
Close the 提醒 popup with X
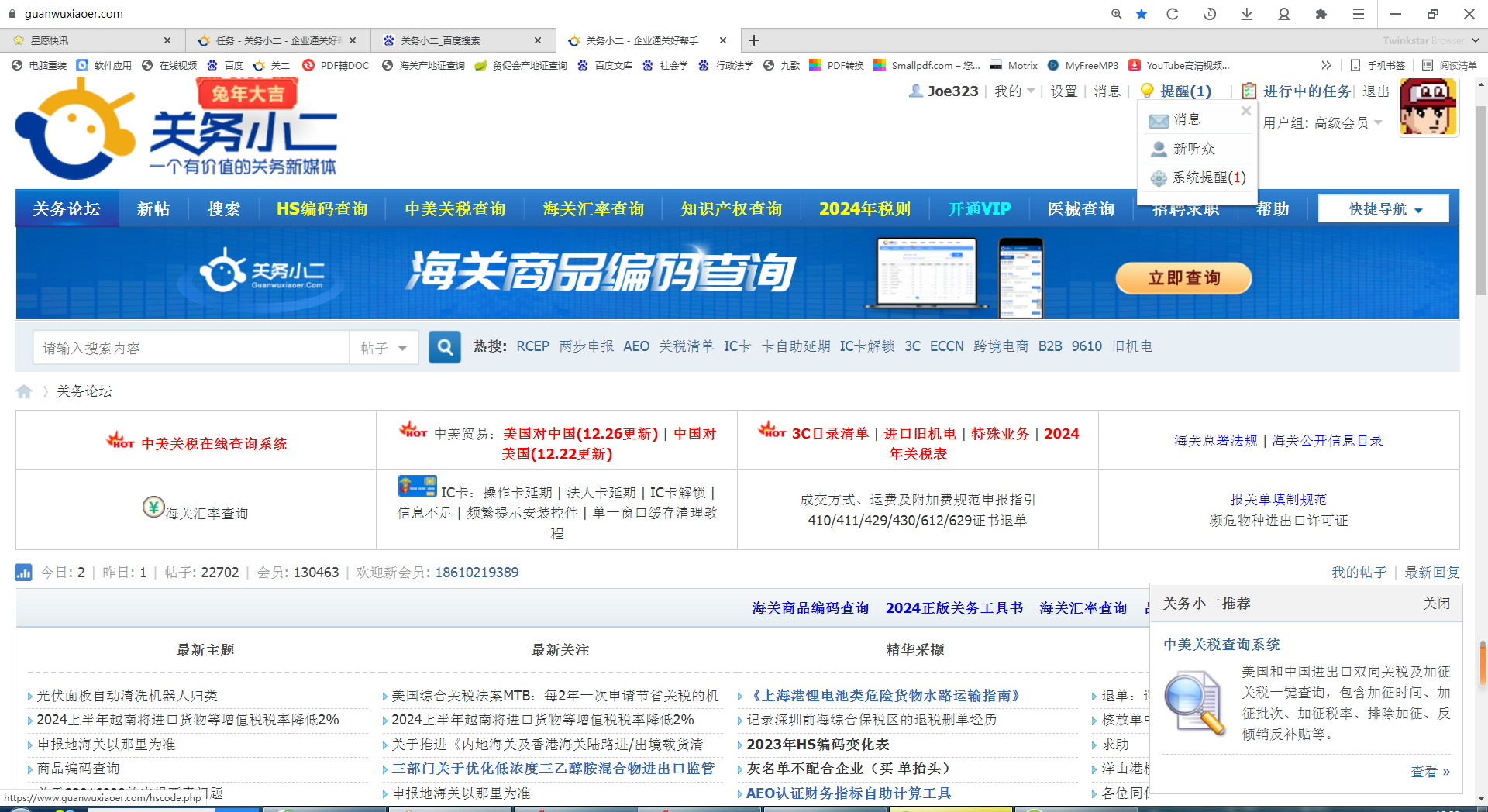1246,111
